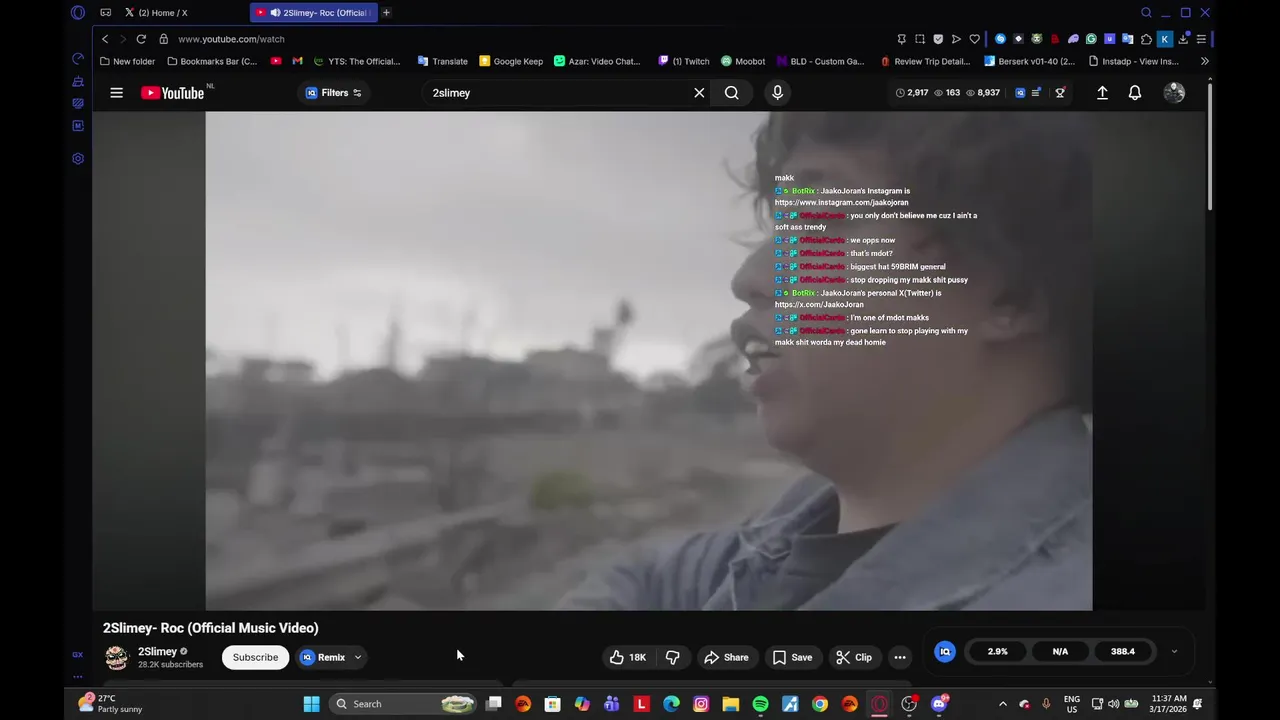Click the vidIQ badge beside 2.9%

click(x=945, y=652)
